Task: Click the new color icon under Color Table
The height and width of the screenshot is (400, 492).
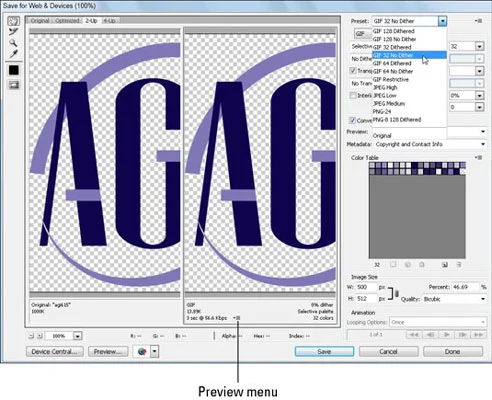Action: (444, 265)
